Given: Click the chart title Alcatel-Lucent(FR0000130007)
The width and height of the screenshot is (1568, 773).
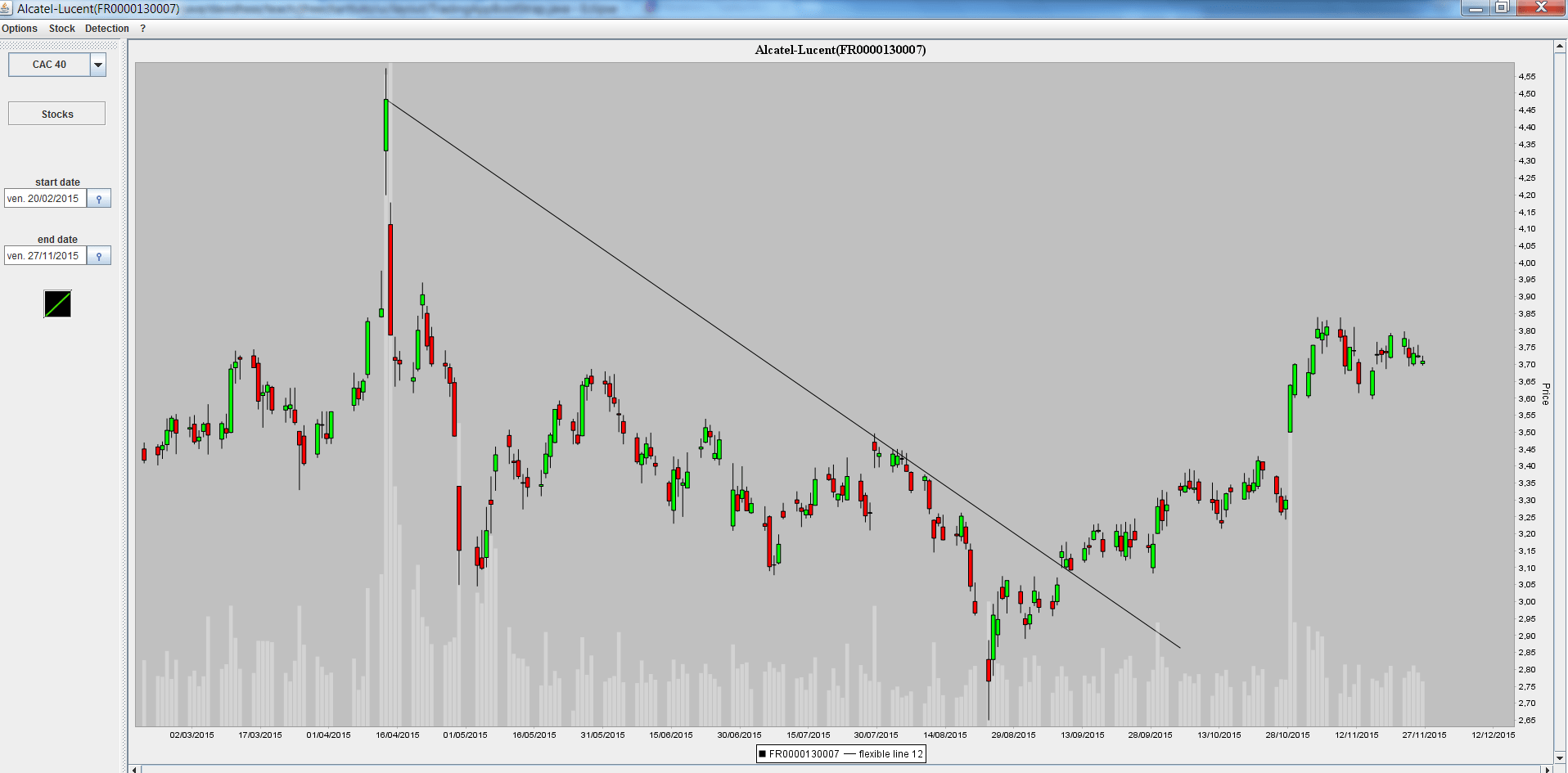Looking at the screenshot, I should click(840, 50).
